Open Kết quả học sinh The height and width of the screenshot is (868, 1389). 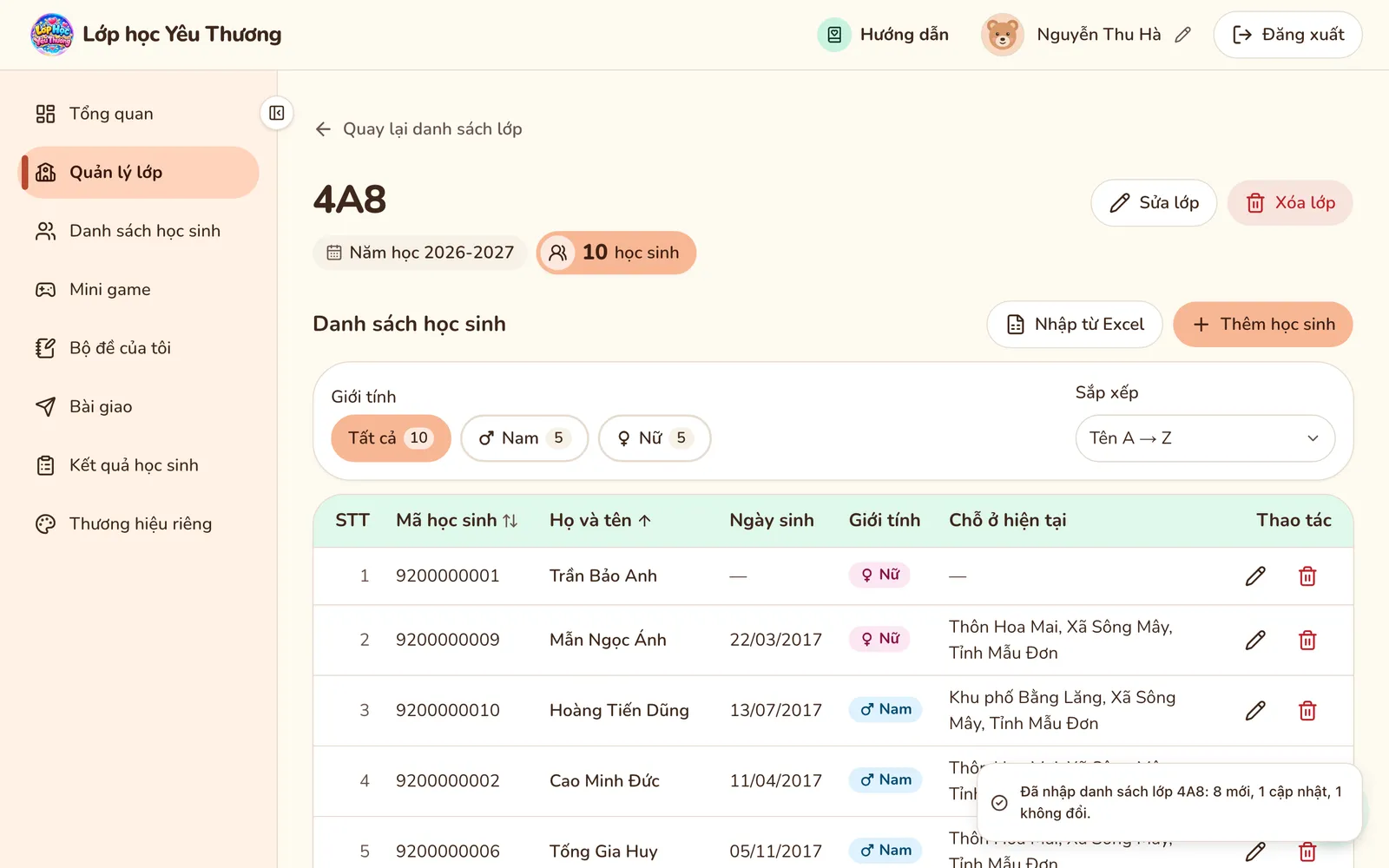pos(139,465)
